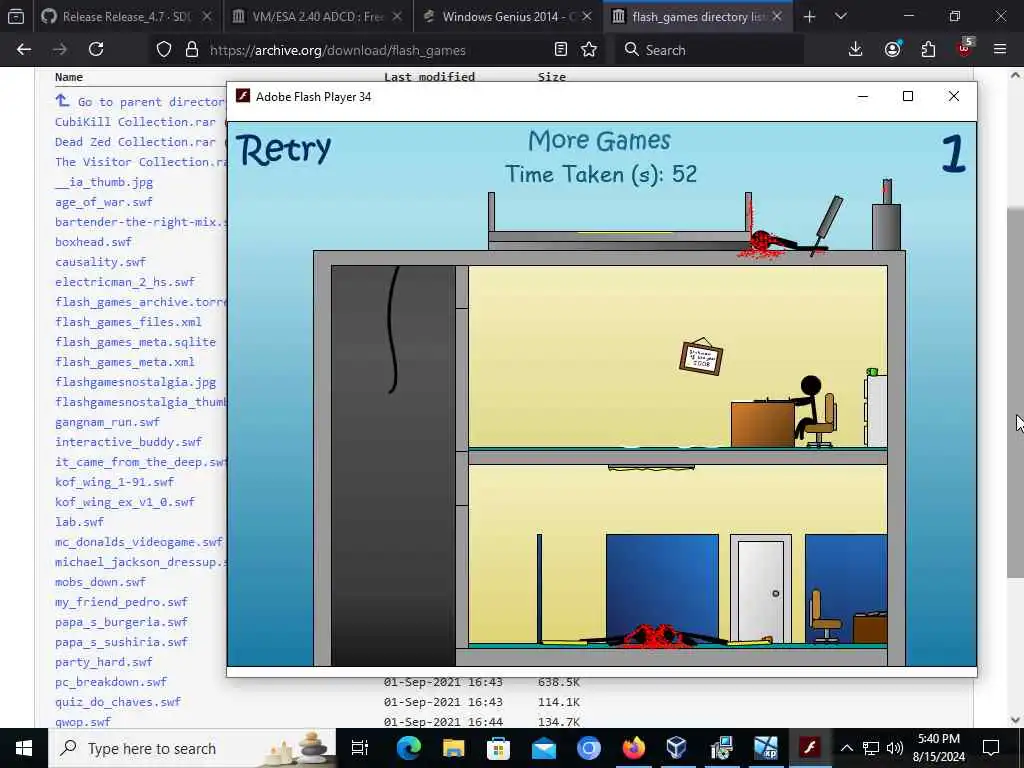1024x768 pixels.
Task: Click Retry in the Flash game
Action: click(x=283, y=150)
